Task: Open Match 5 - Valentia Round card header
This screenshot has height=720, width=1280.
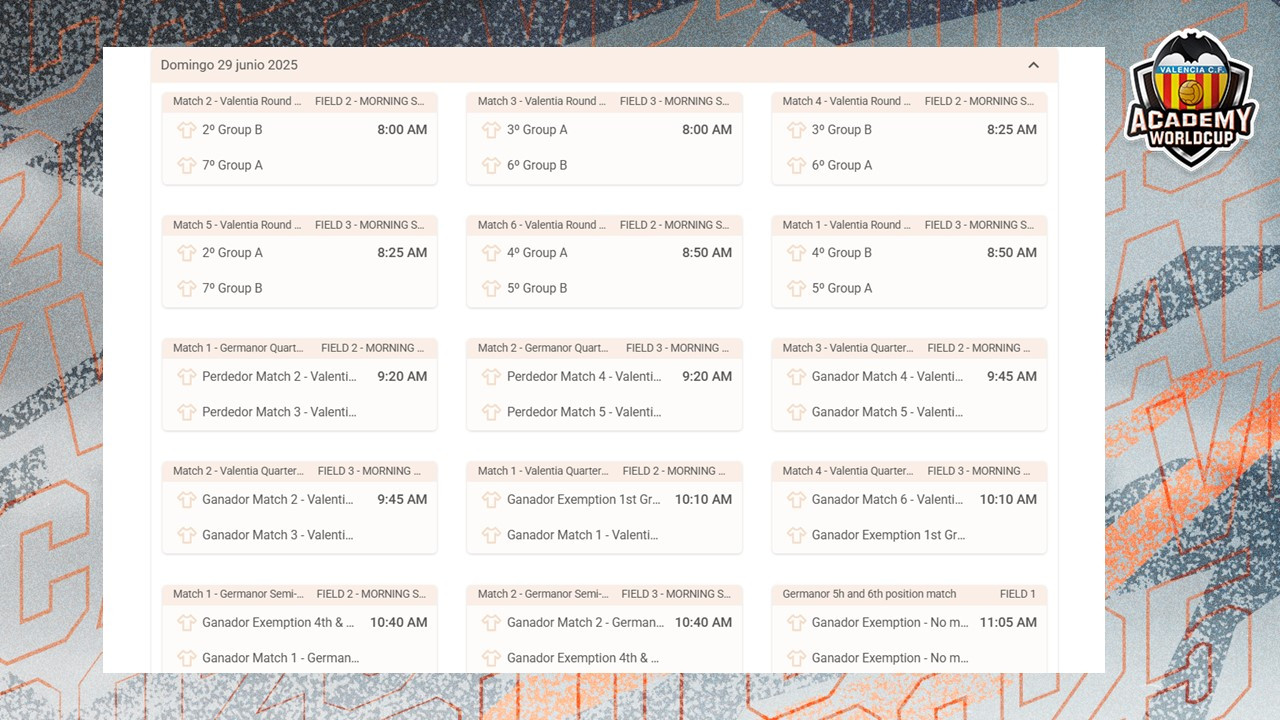Action: [300, 225]
